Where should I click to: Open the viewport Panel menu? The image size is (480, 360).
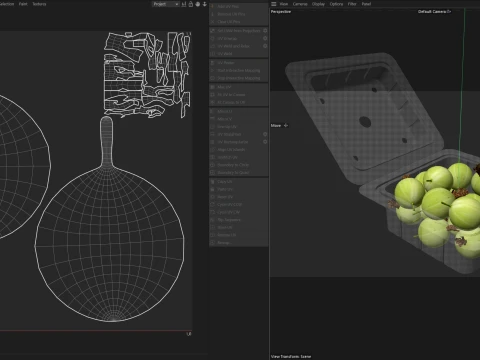366,4
